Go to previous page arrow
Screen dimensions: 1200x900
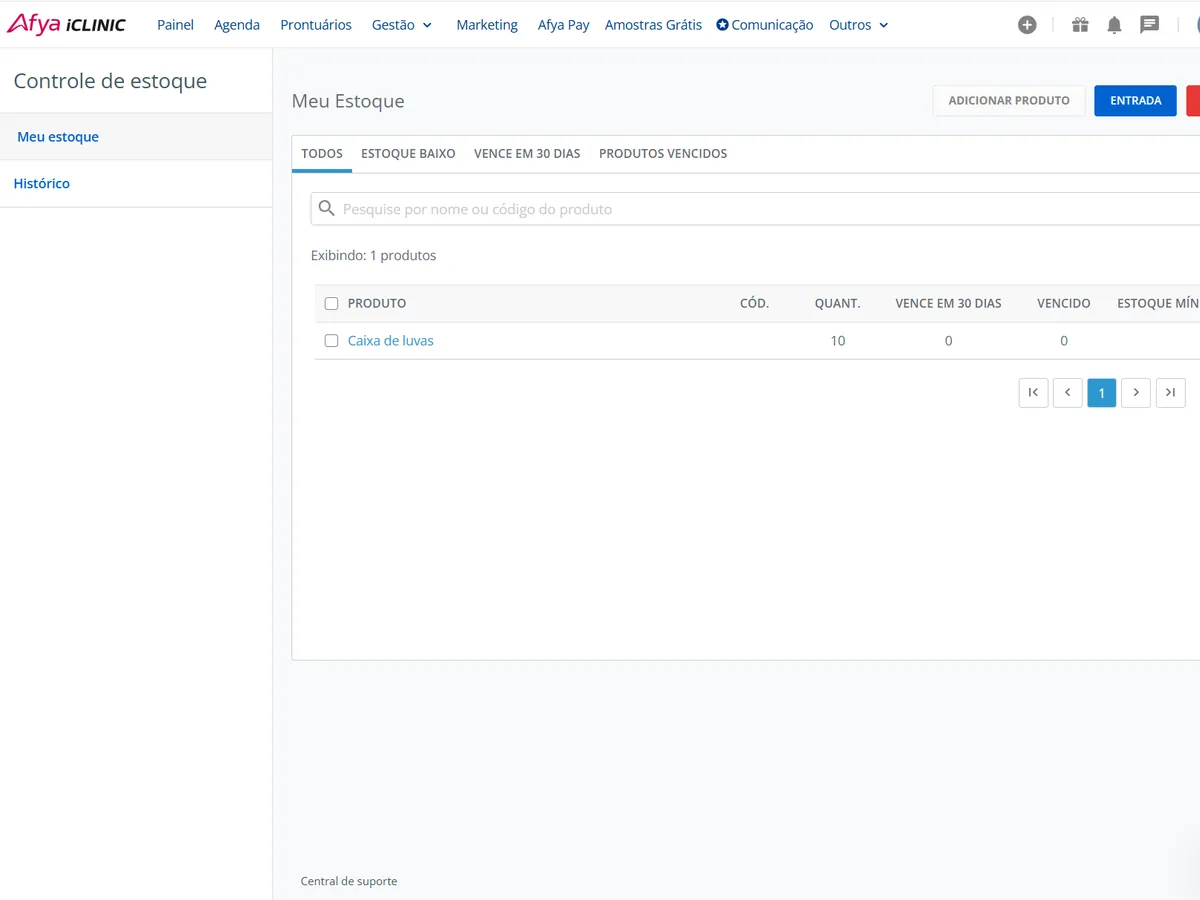pyautogui.click(x=1067, y=393)
